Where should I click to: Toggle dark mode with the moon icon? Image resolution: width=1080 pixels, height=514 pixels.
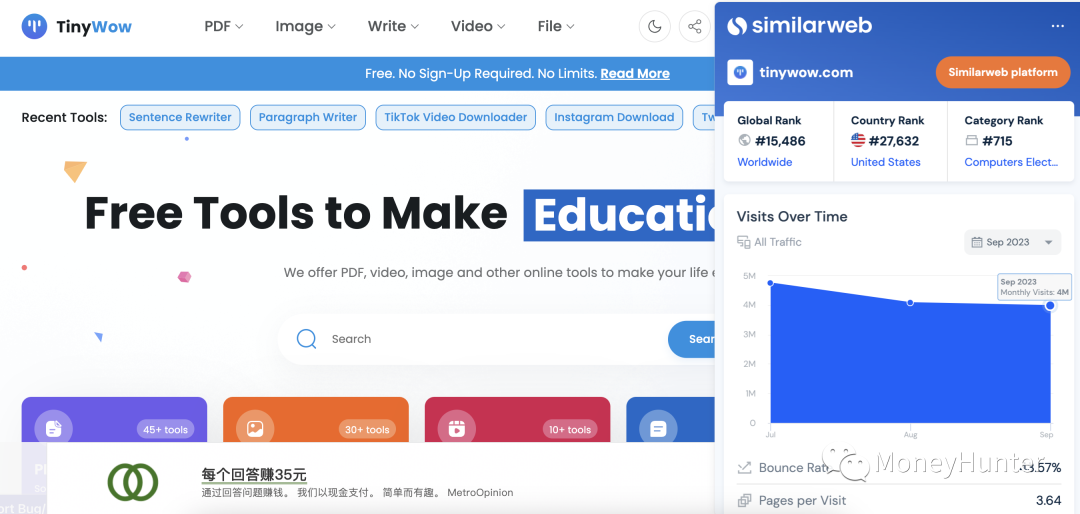(654, 27)
